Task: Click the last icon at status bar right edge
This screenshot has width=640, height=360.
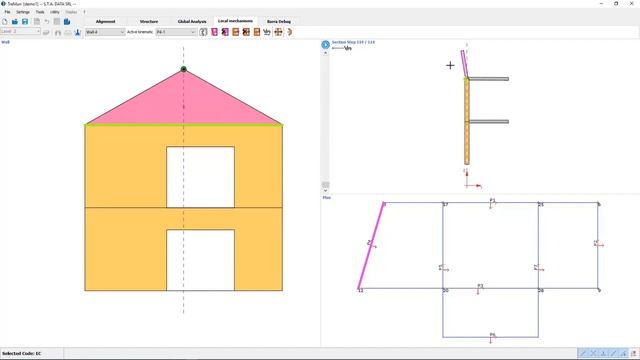Action: click(634, 353)
